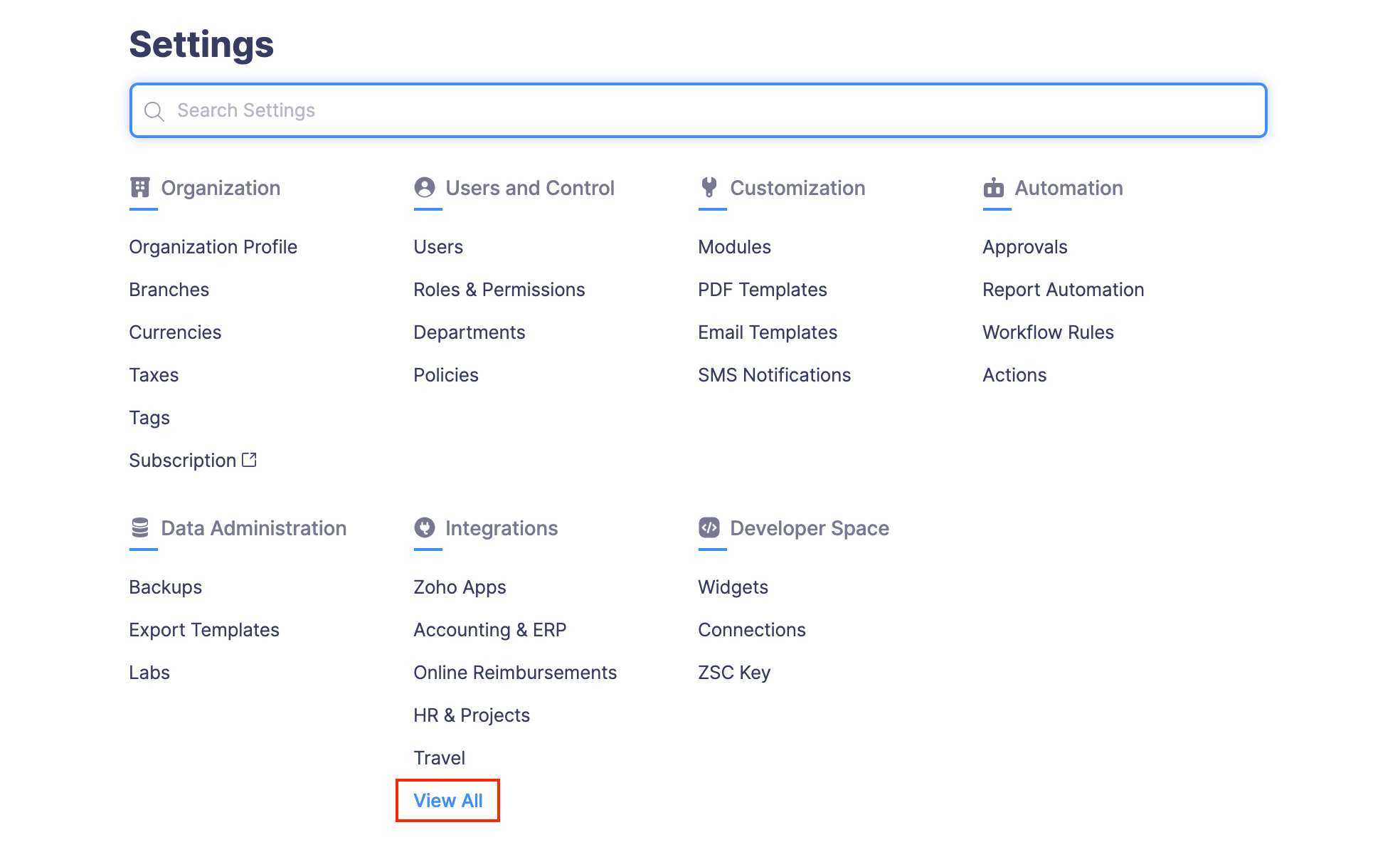Open Organization Profile settings
This screenshot has height=857, width=1400.
point(213,247)
